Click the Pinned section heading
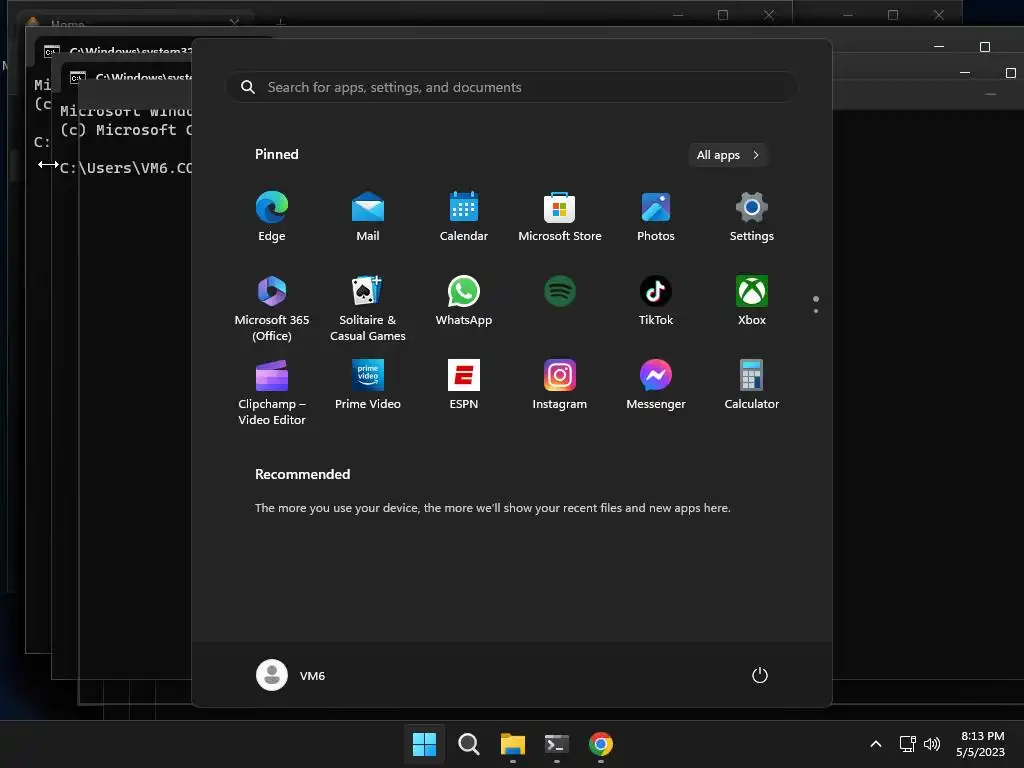 point(276,154)
